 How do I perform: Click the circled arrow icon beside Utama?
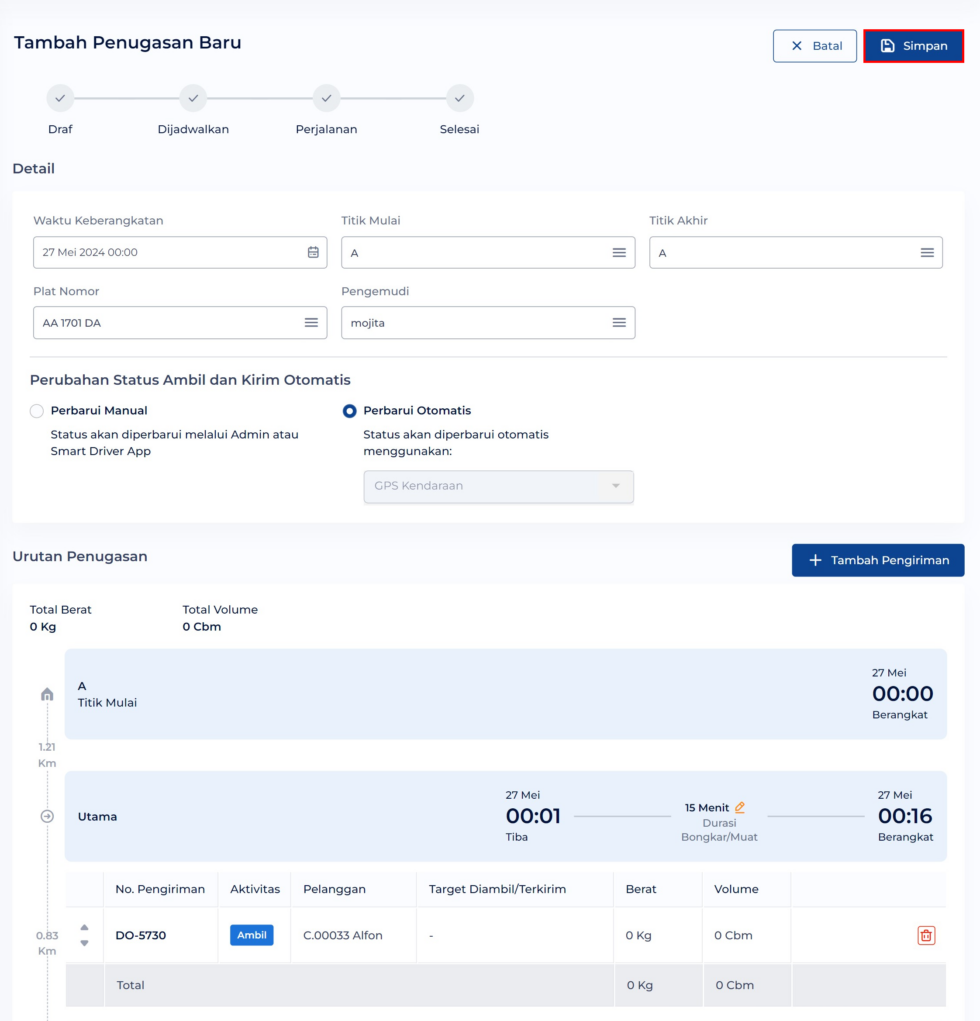click(47, 816)
